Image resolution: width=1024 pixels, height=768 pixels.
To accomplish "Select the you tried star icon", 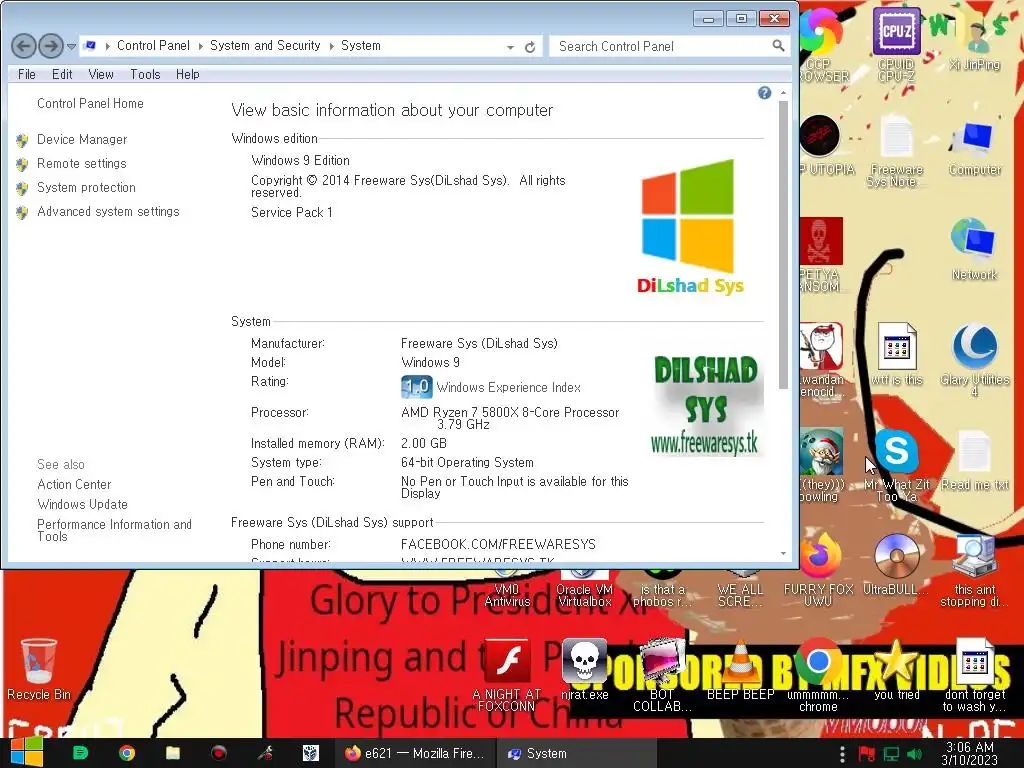I will [897, 669].
